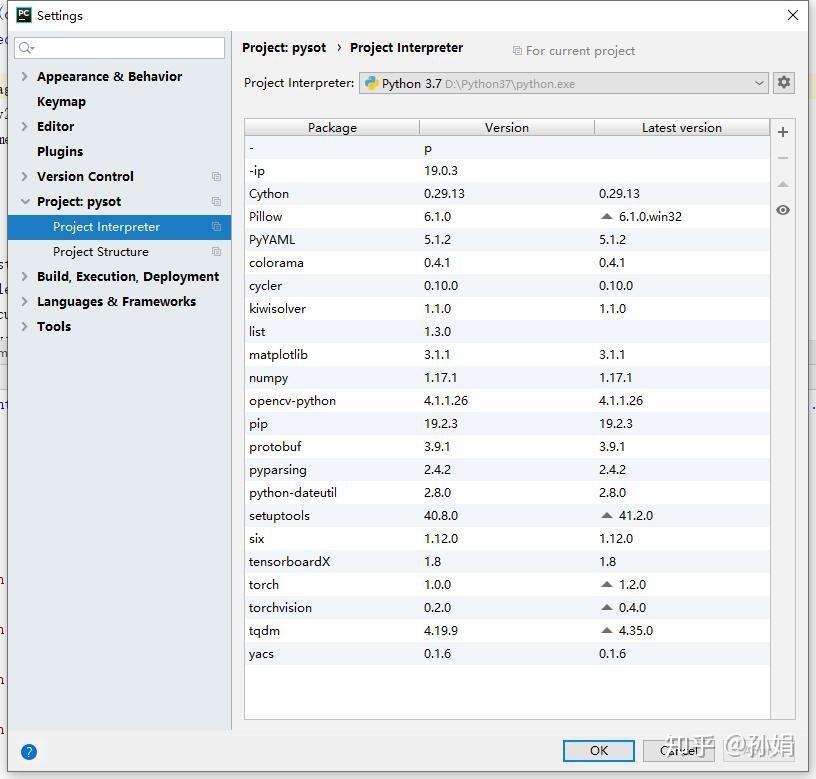Expand the Editor section

[x=24, y=126]
